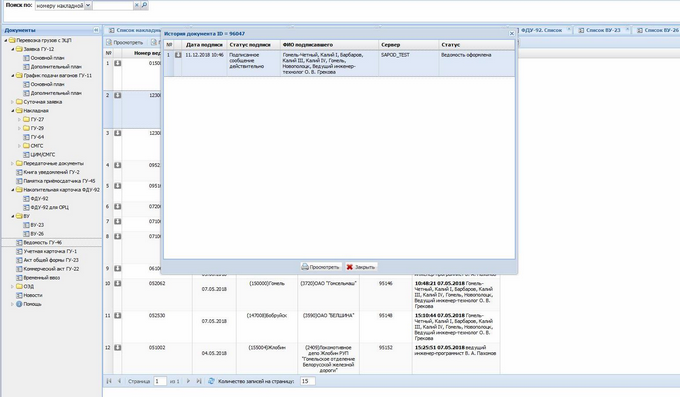Expand the СМГС folder
This screenshot has height=397, width=680.
point(20,146)
